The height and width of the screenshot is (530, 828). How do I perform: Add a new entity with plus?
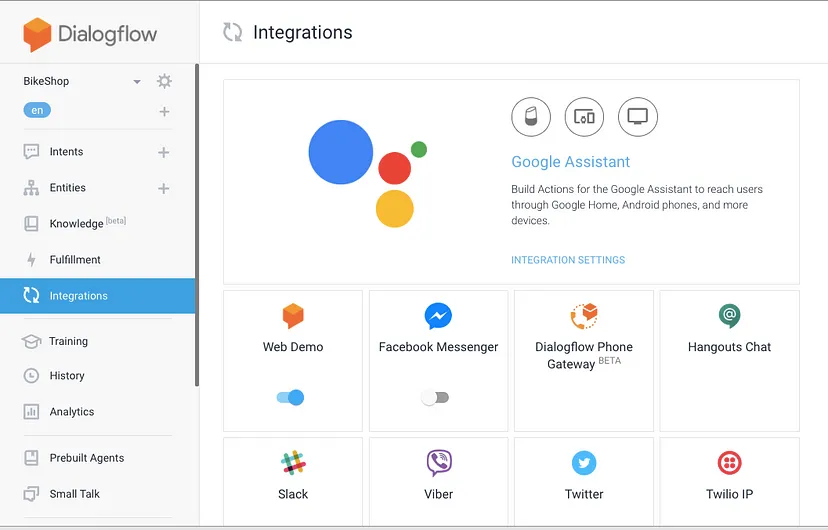[x=164, y=189]
